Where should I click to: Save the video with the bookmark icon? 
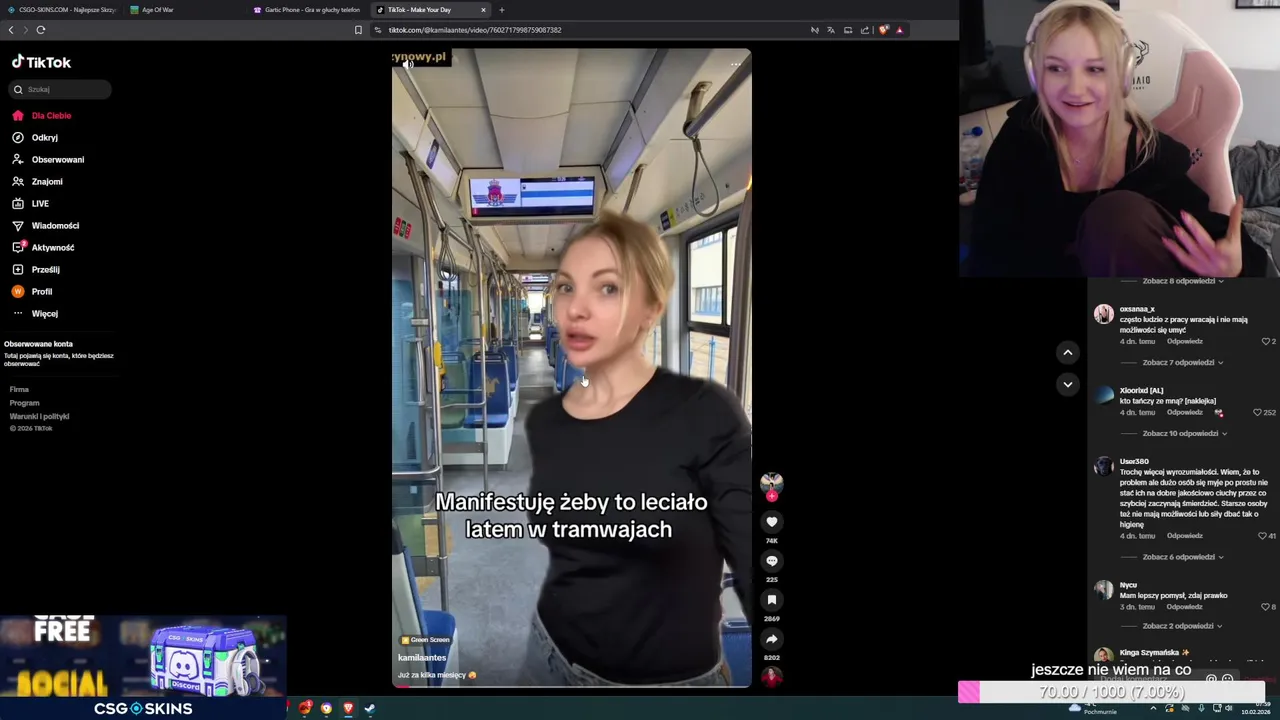pos(771,600)
